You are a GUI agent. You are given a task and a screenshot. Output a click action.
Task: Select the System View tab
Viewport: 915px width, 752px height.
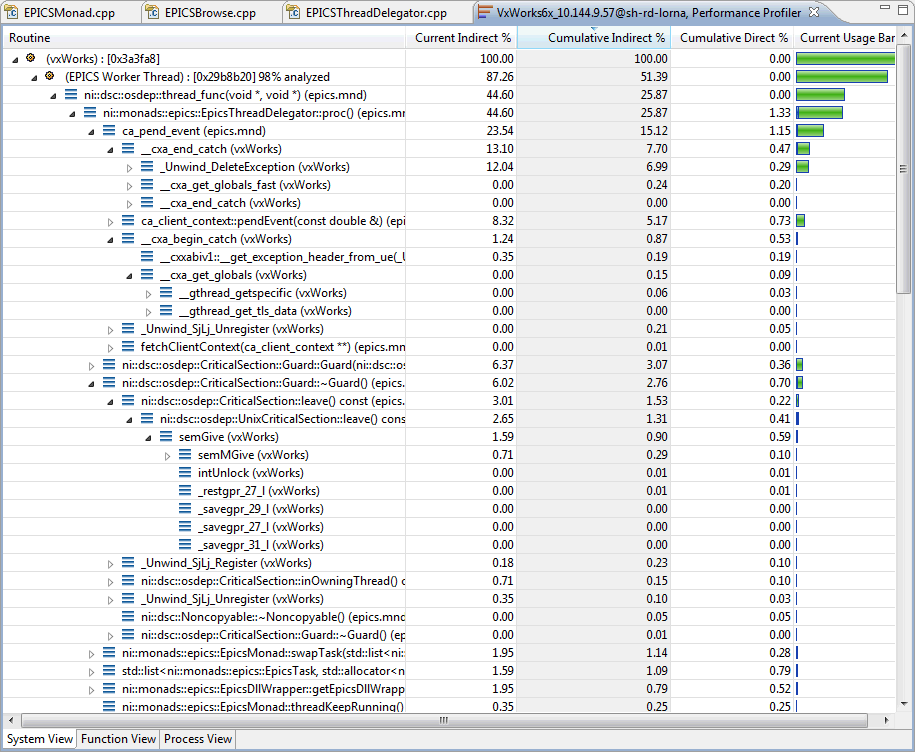40,739
